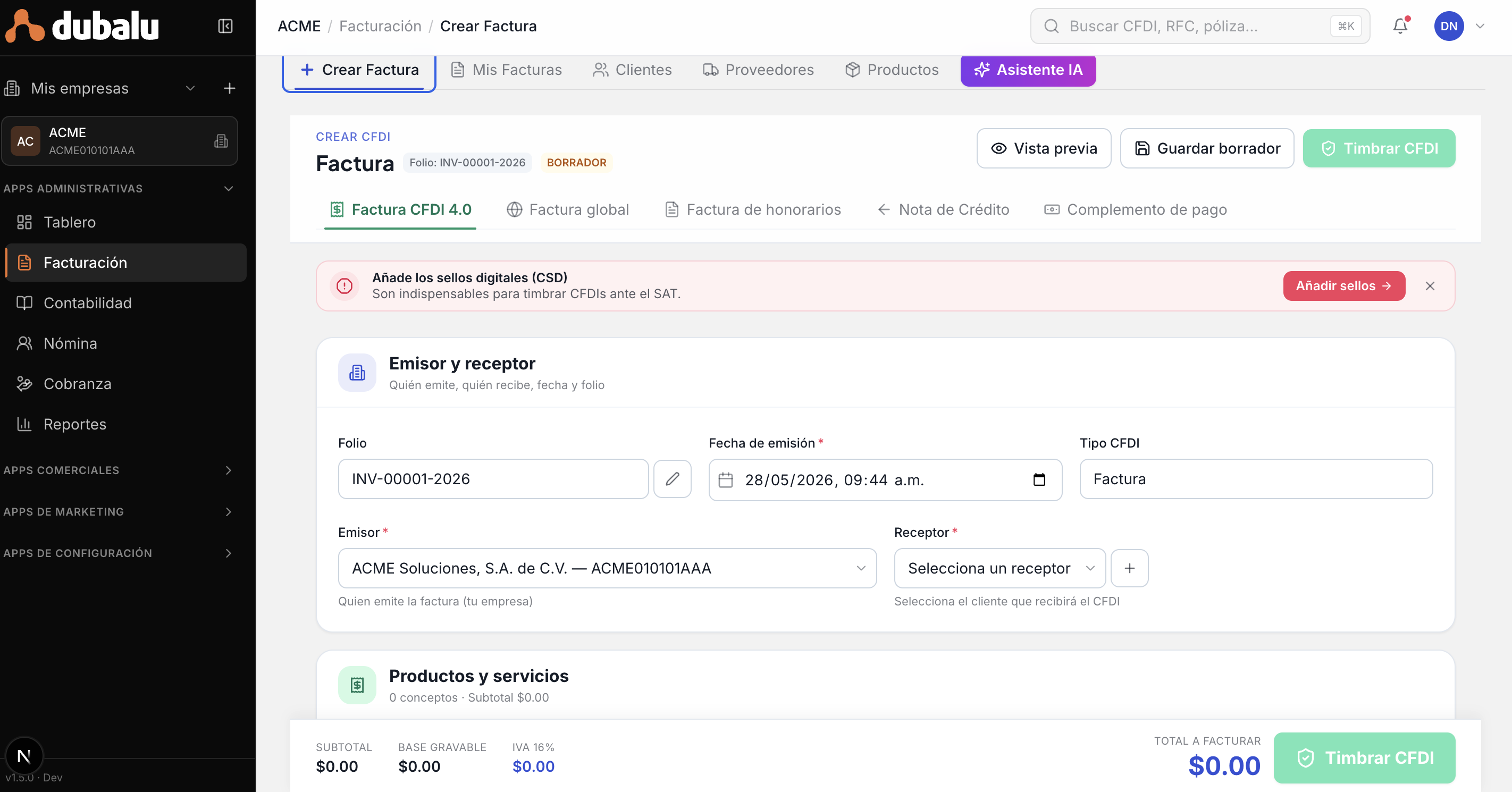This screenshot has width=1512, height=792.
Task: Open the notifications bell
Action: click(x=1400, y=26)
